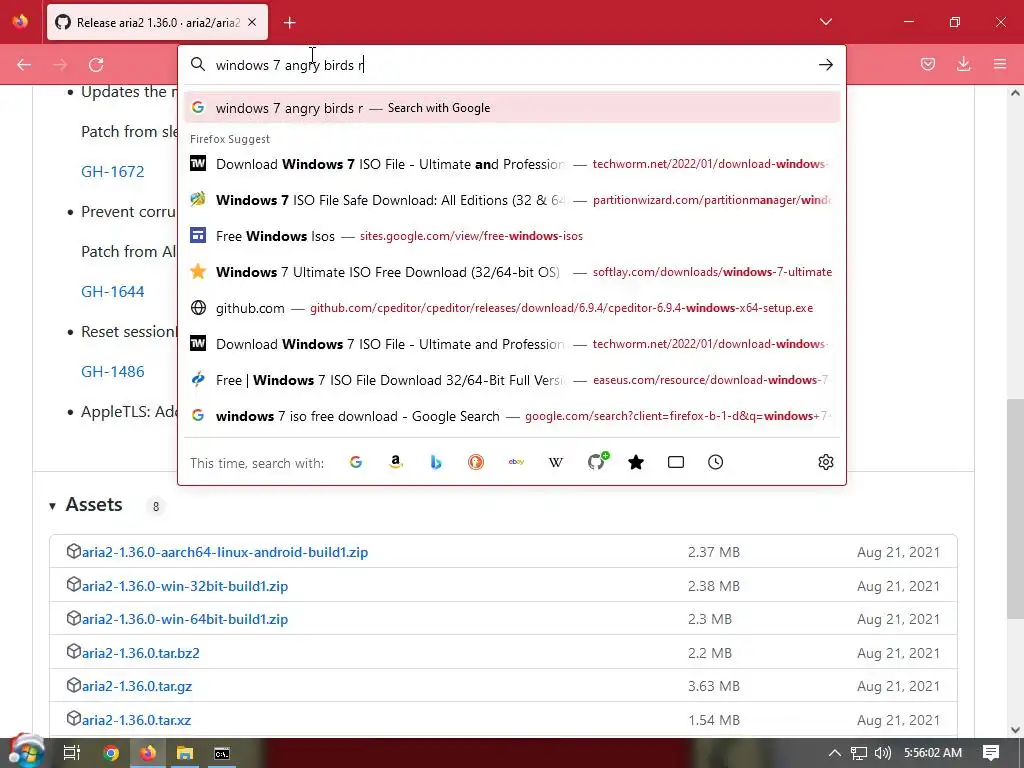Click the scrollbar up arrow
The height and width of the screenshot is (768, 1024).
tap(1015, 93)
